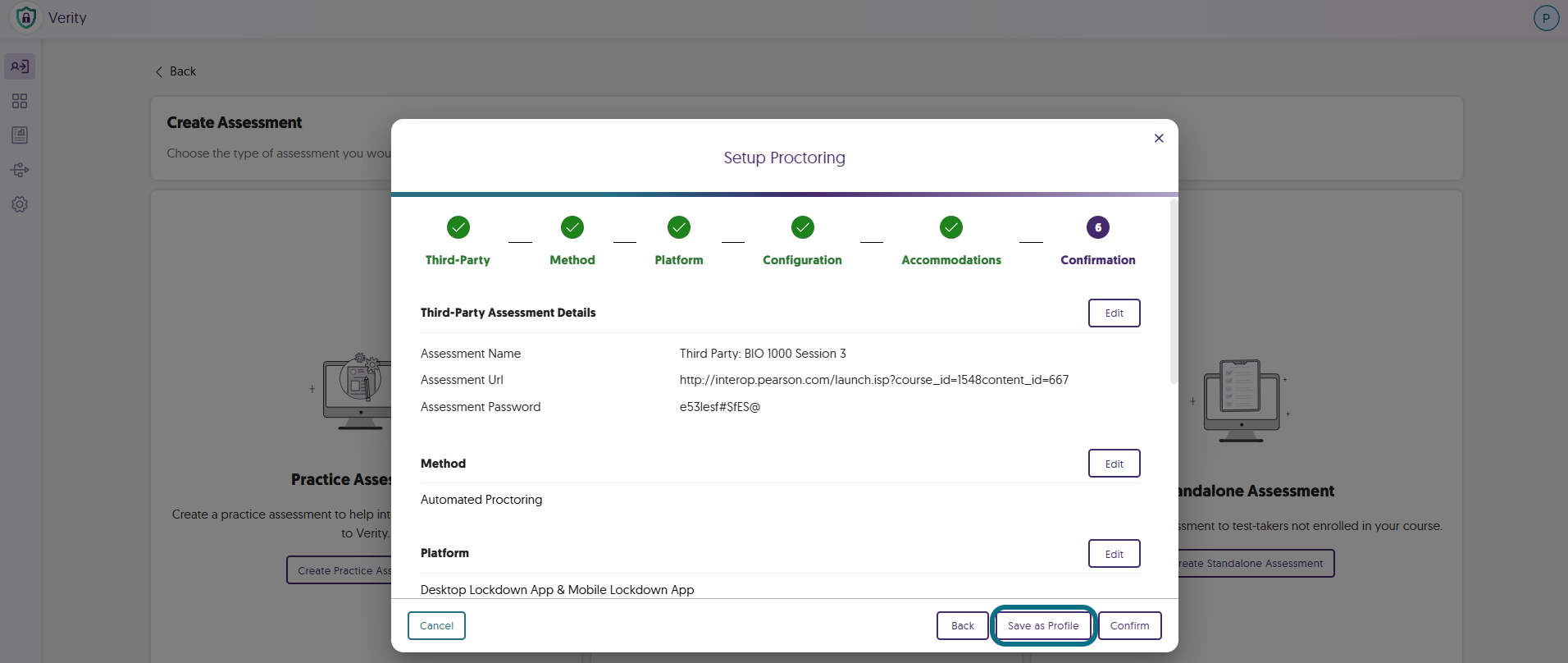Viewport: 1568px width, 663px height.
Task: Click the Verity shield logo
Action: click(26, 17)
